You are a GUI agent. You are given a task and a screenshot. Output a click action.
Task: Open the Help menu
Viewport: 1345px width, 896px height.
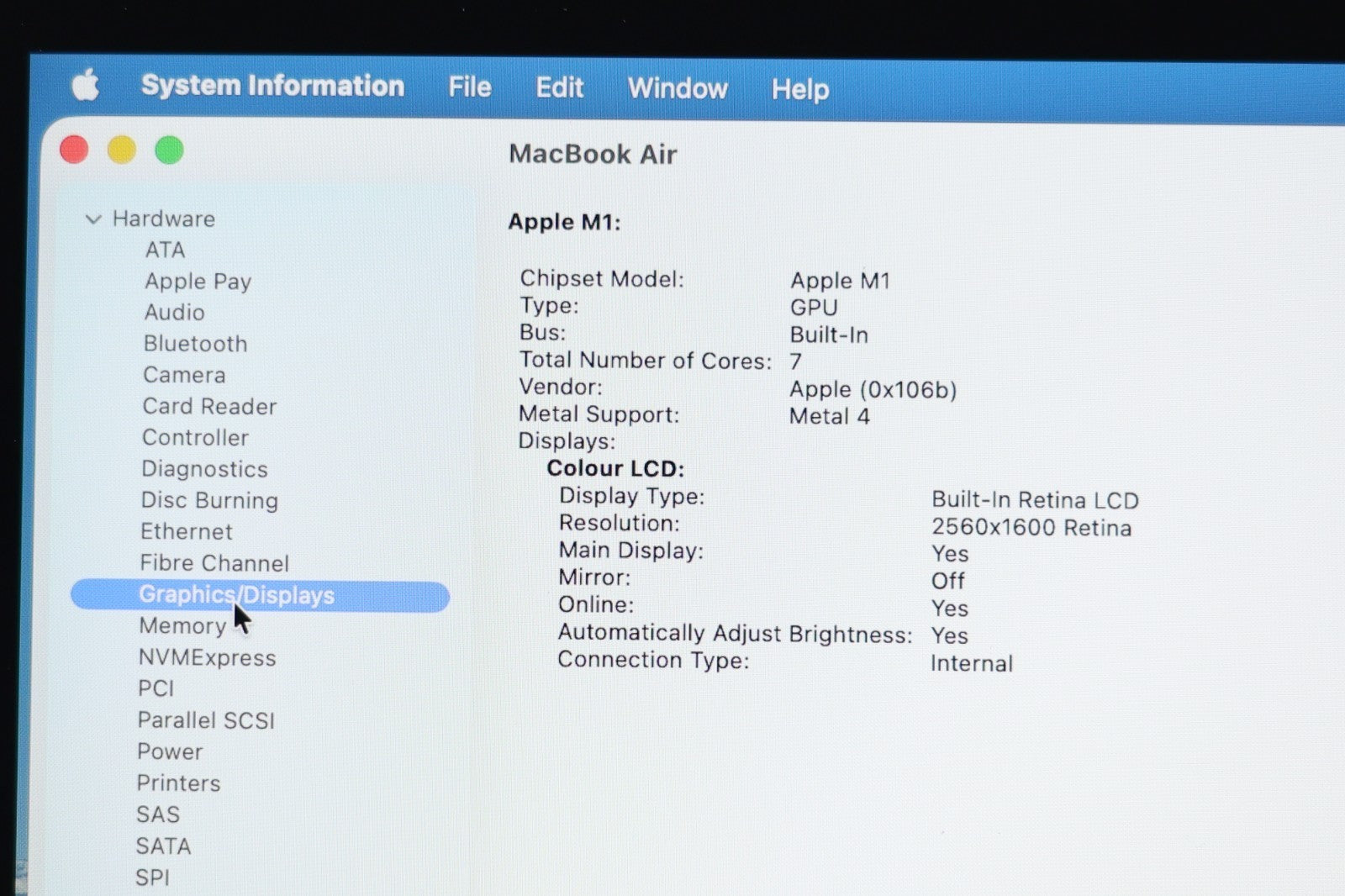point(799,89)
